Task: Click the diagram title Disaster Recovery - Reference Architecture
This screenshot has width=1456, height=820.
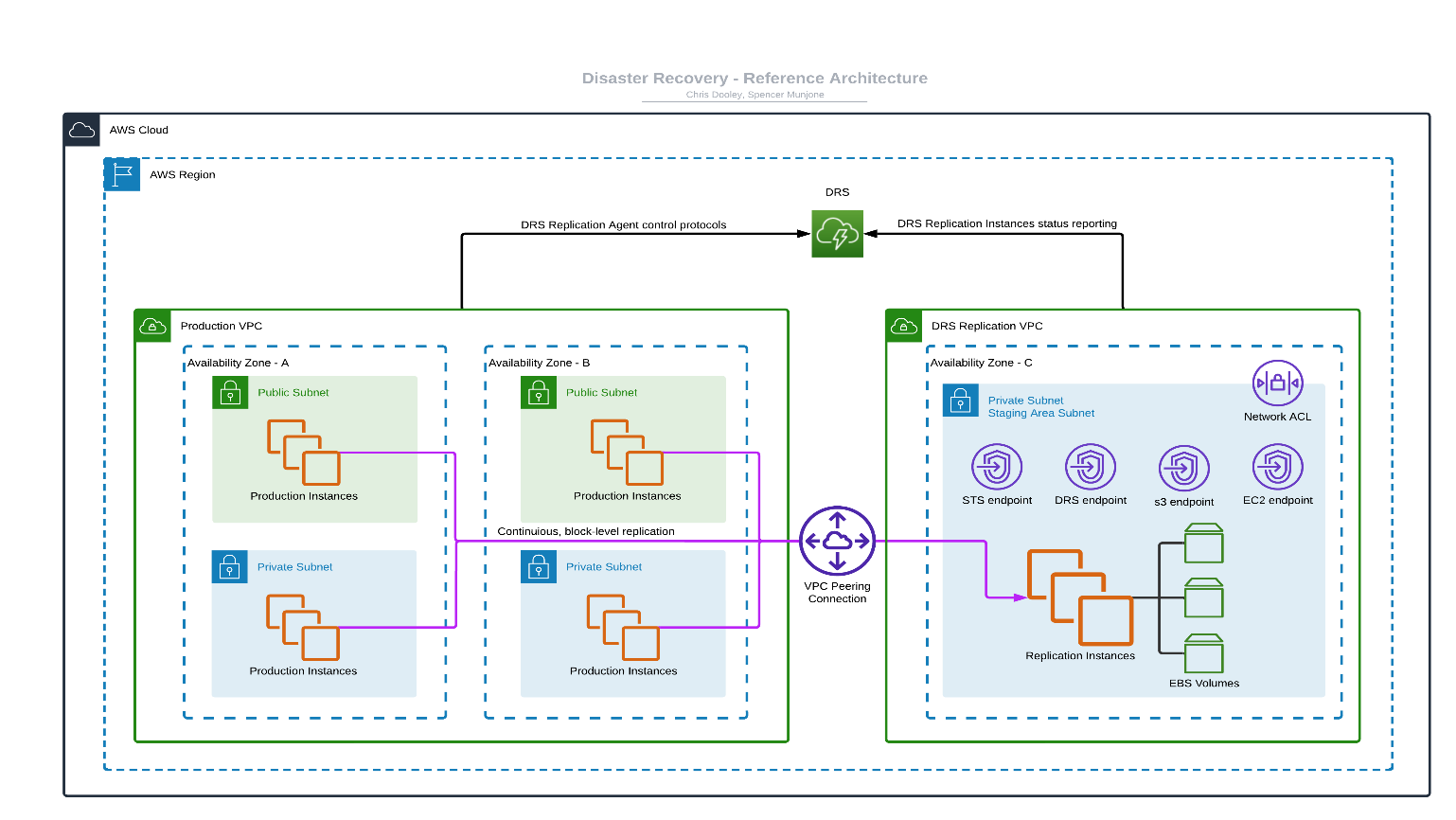Action: pos(755,79)
